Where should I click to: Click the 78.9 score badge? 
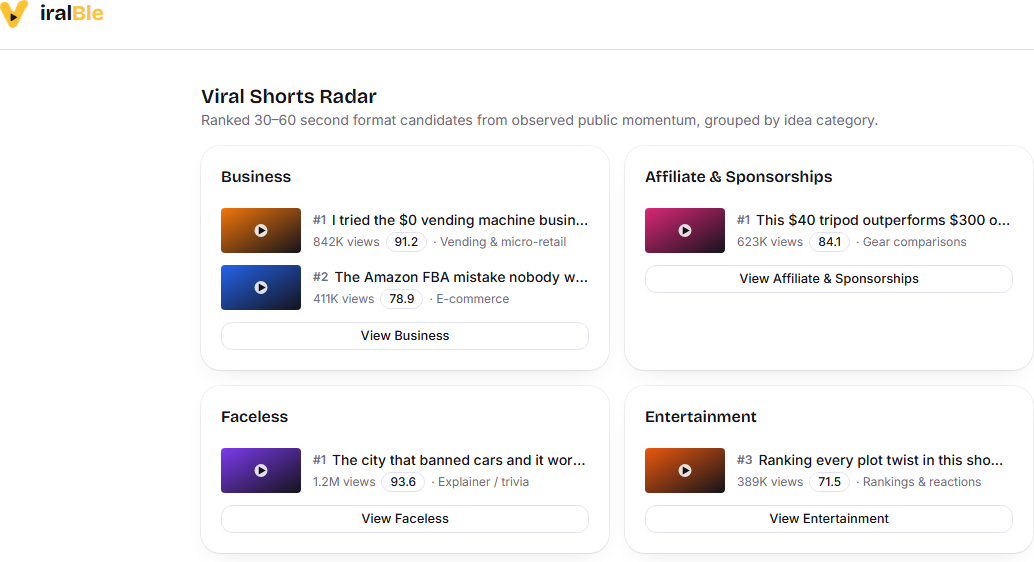coord(402,299)
